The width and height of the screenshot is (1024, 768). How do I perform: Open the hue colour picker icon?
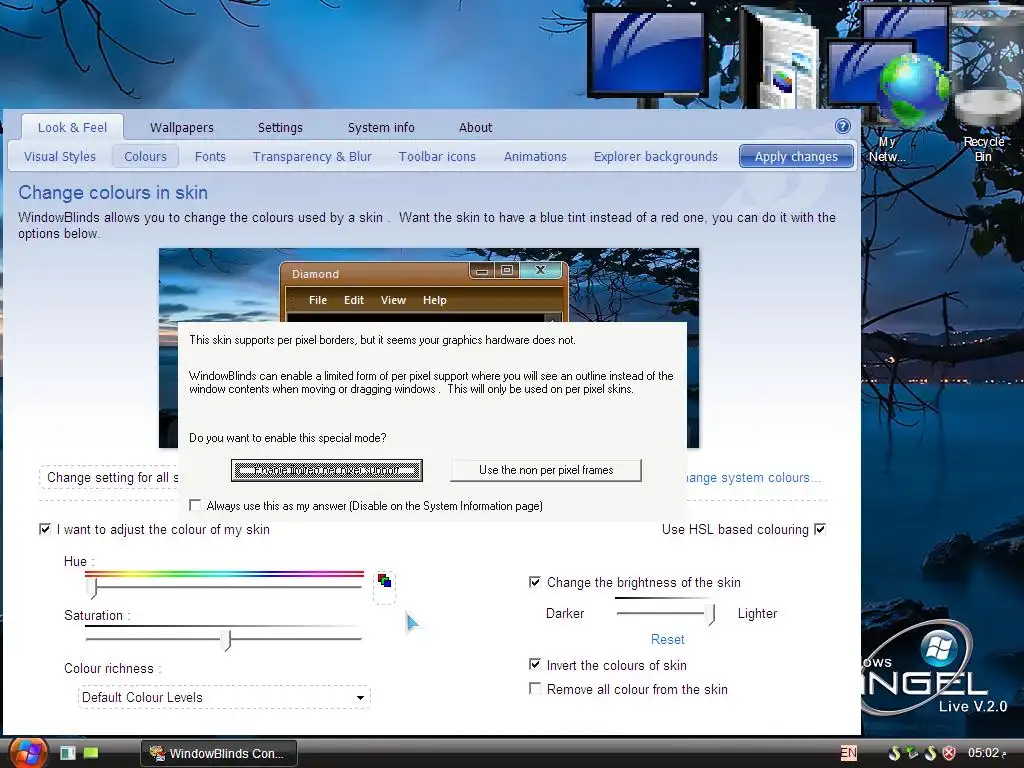click(385, 581)
